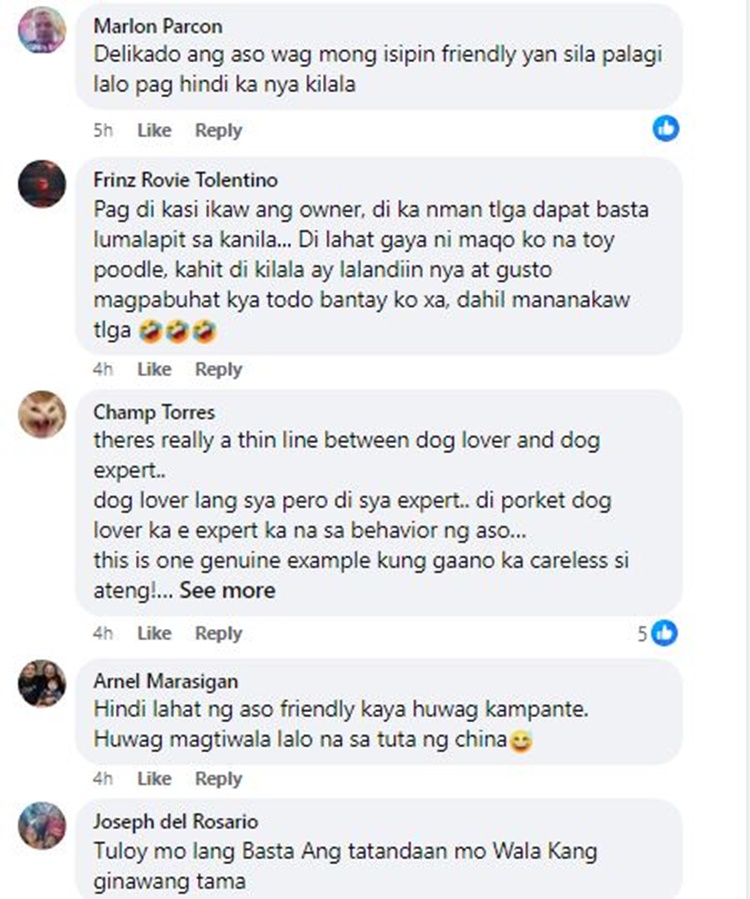Screen dimensions: 750x899
Task: Like Champ Torres's comment
Action: pos(154,633)
